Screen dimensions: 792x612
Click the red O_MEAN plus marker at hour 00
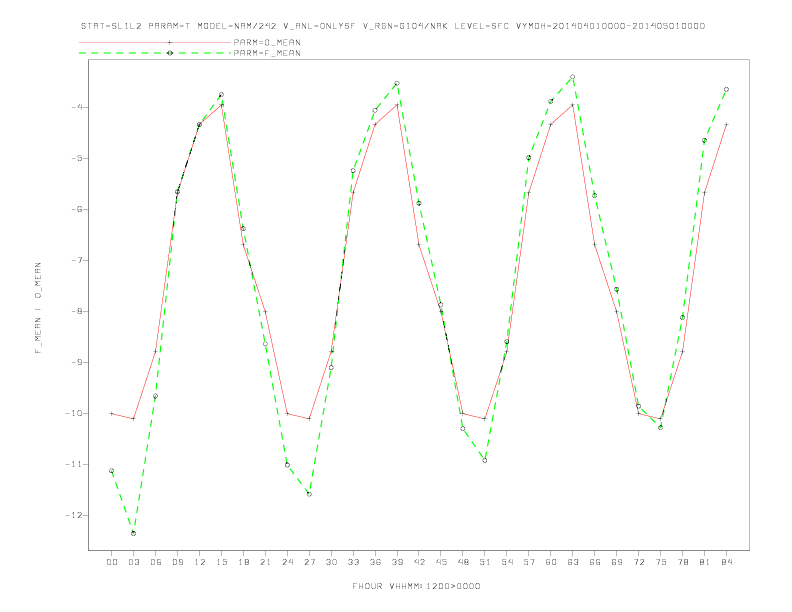(x=112, y=414)
